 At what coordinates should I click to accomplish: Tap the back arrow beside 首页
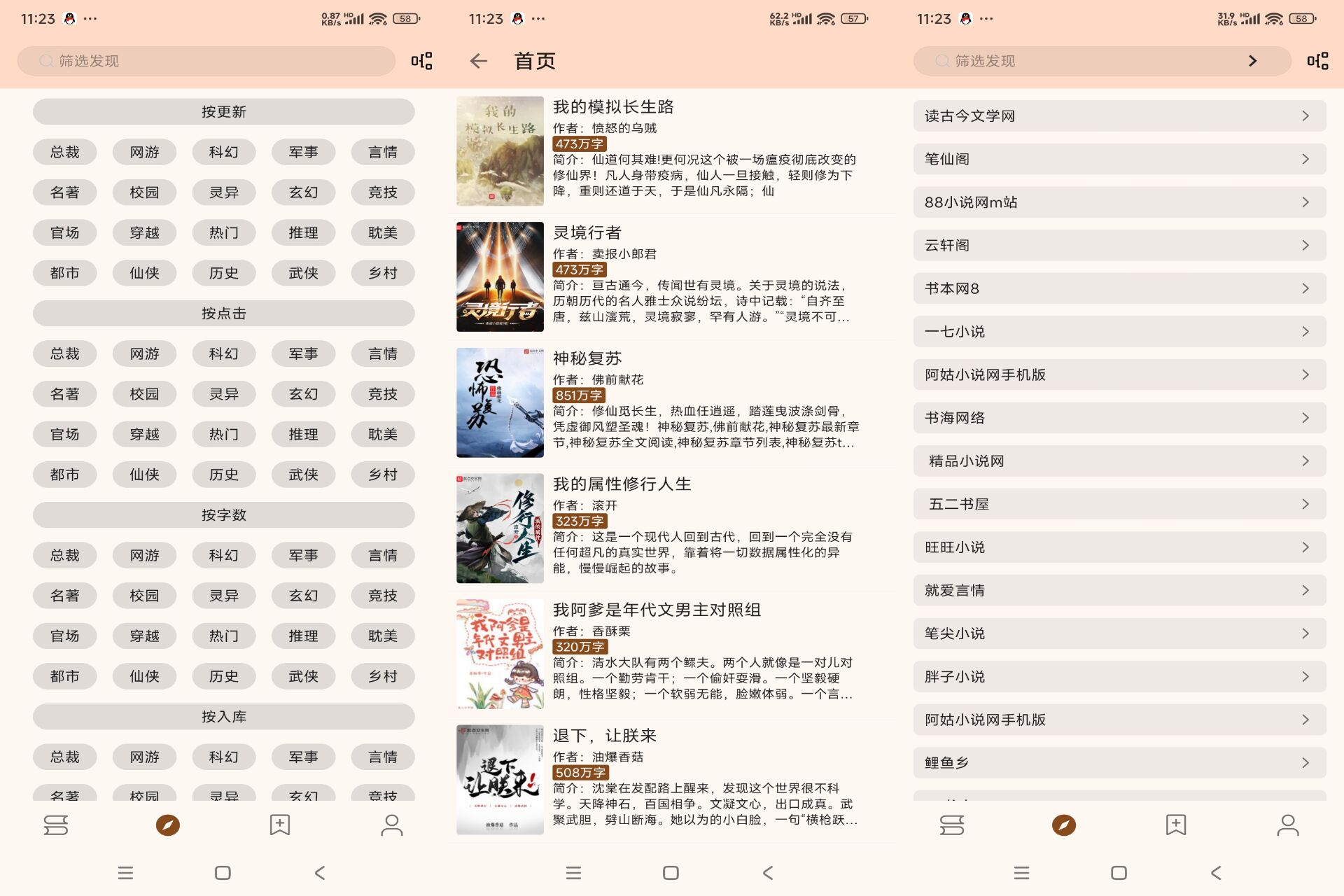click(479, 61)
